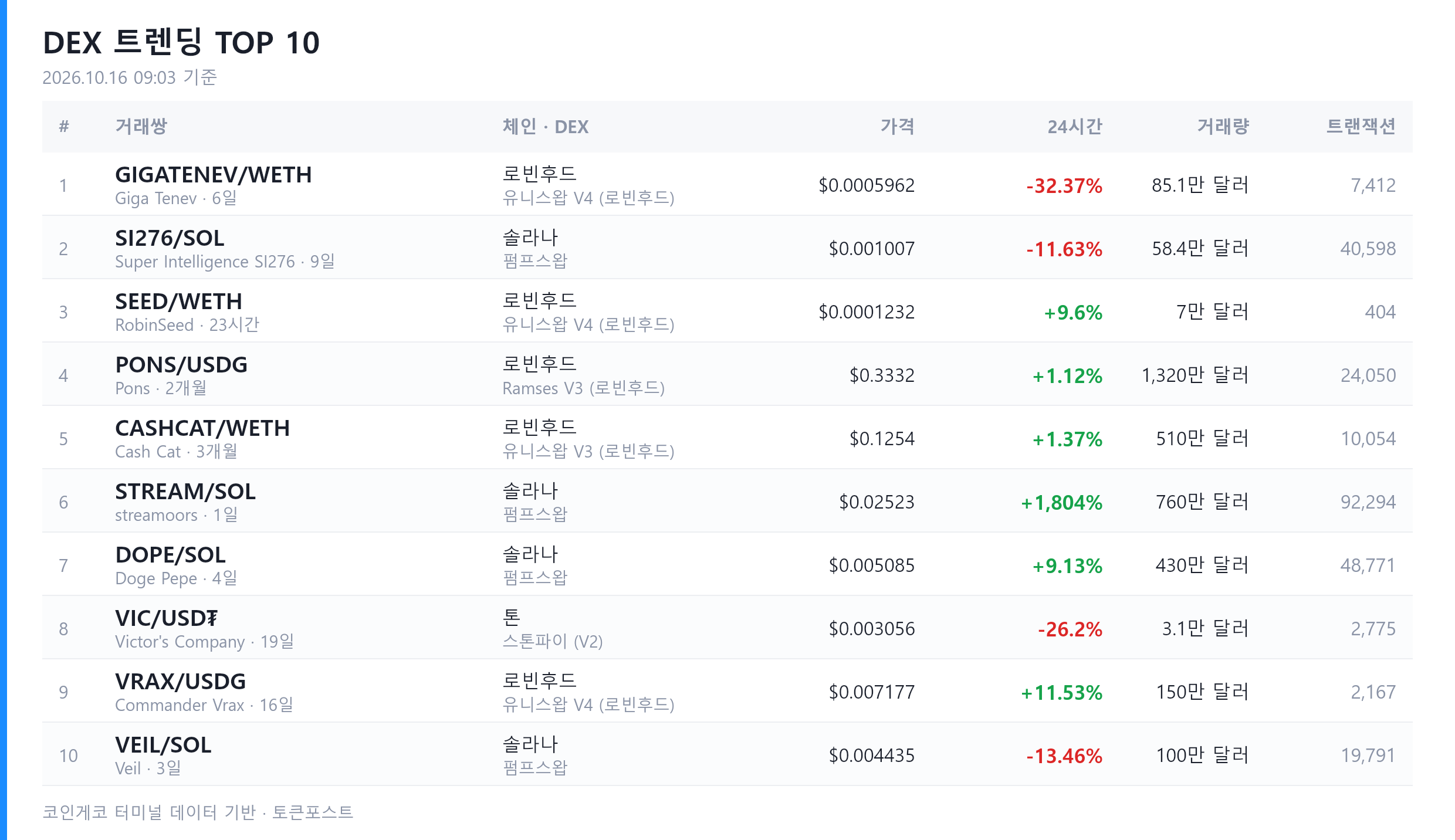This screenshot has height=840, width=1455.
Task: Click the transaction count 404
Action: click(x=1380, y=312)
